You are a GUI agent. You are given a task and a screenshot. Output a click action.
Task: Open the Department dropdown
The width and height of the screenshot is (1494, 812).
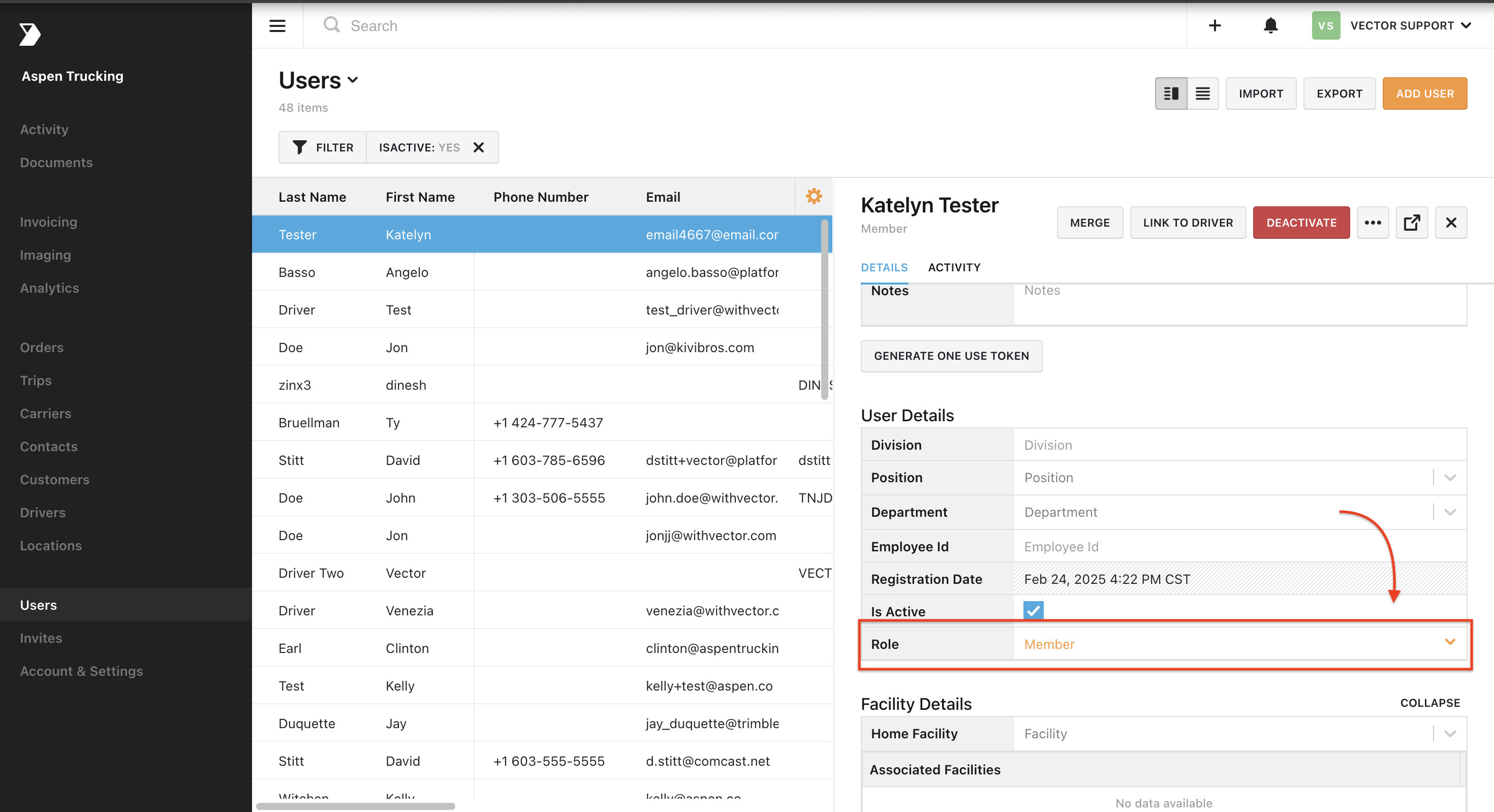[x=1449, y=512]
